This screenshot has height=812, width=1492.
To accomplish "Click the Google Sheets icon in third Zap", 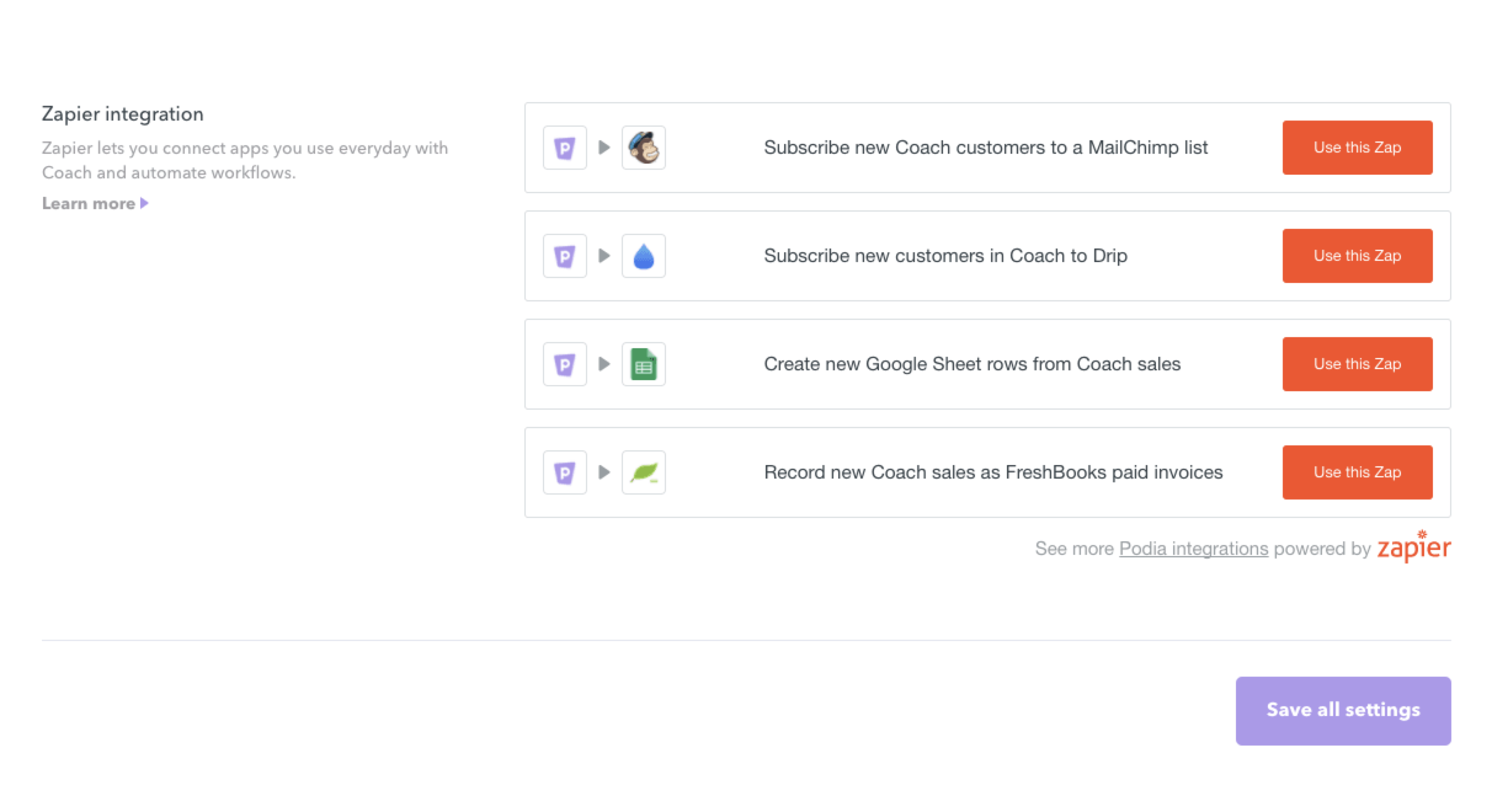I will (x=642, y=364).
